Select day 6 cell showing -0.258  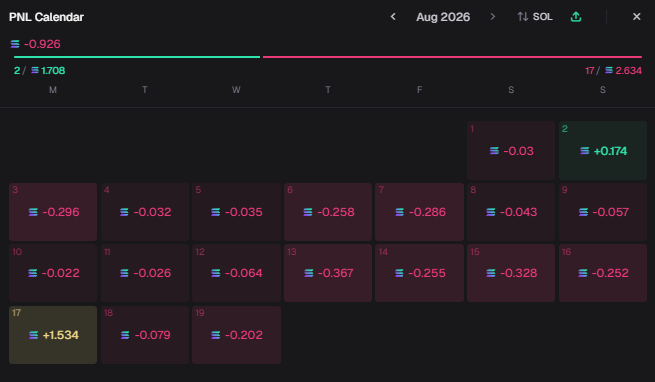328,212
